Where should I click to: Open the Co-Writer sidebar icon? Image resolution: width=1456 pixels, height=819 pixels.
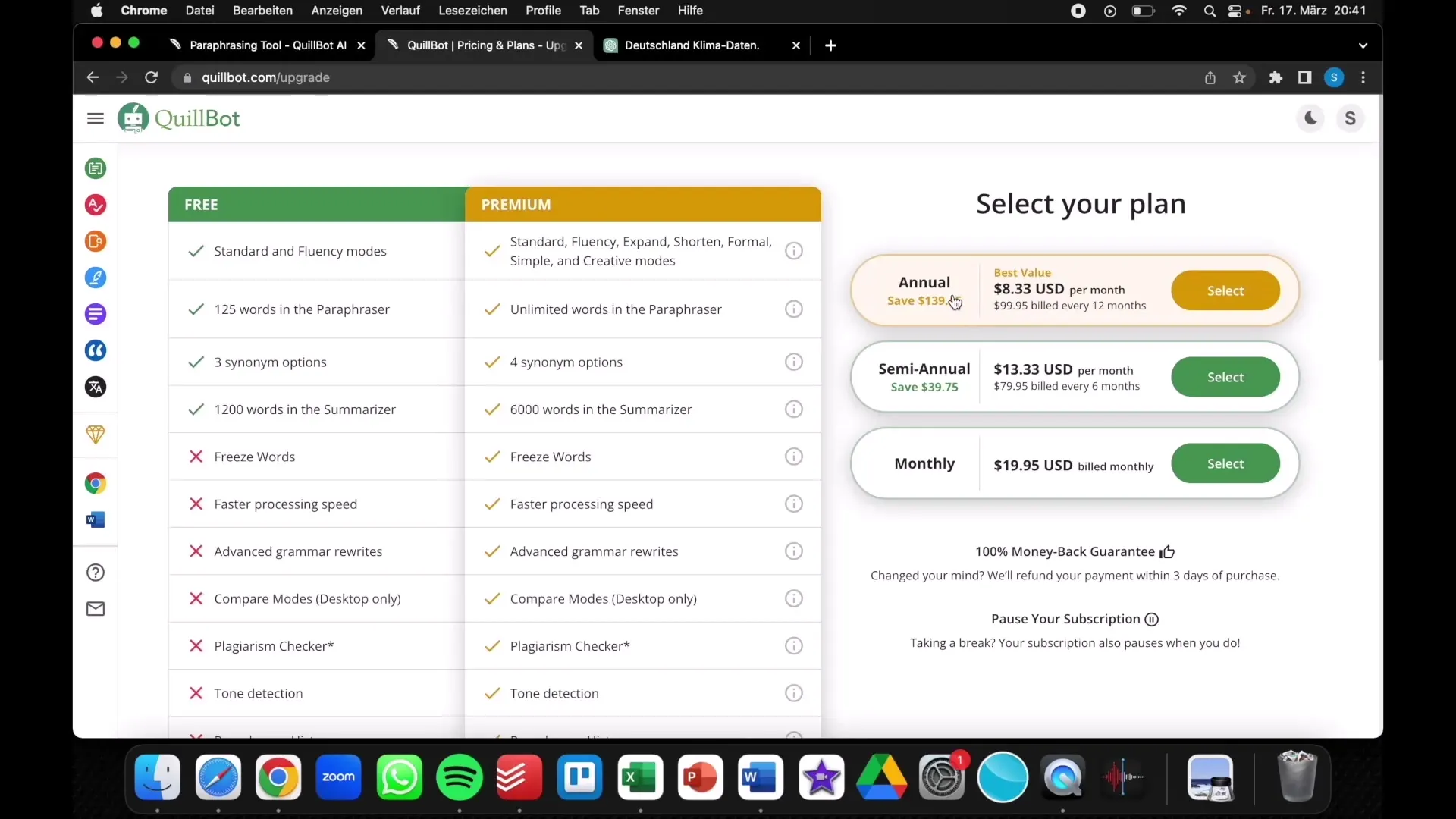click(96, 278)
